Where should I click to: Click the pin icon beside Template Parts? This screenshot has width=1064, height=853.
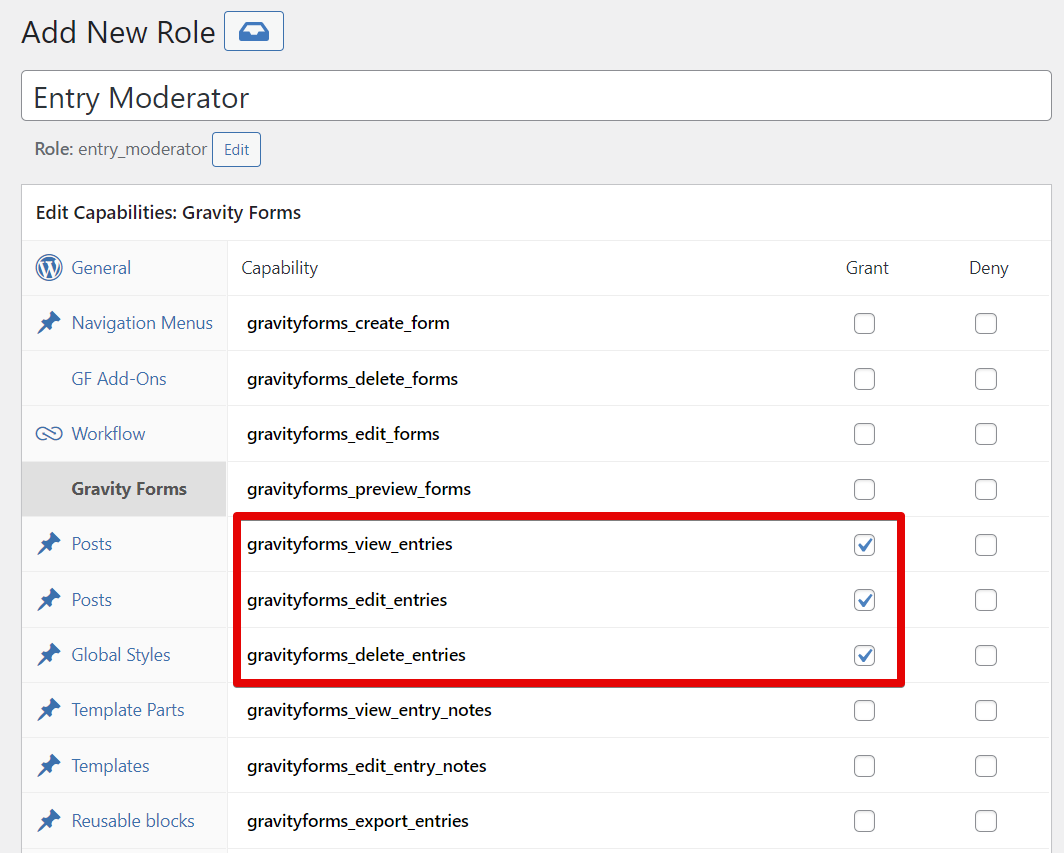click(49, 709)
